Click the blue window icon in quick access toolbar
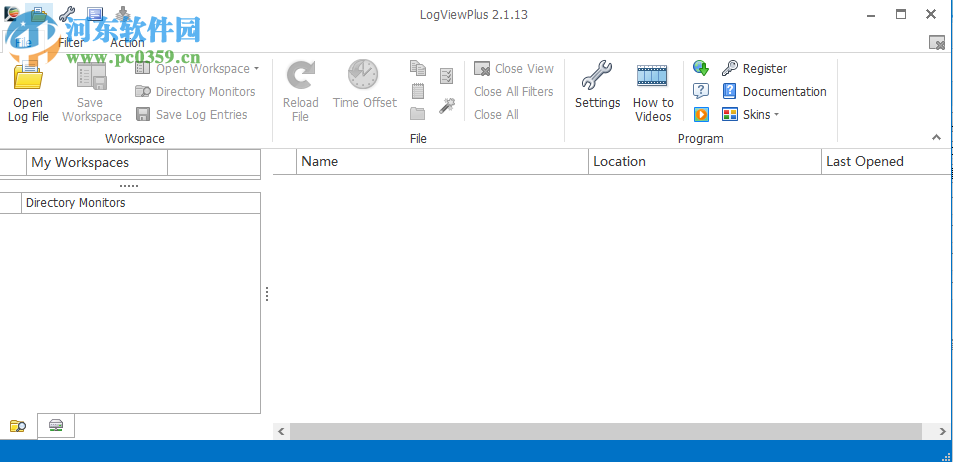 coord(95,13)
